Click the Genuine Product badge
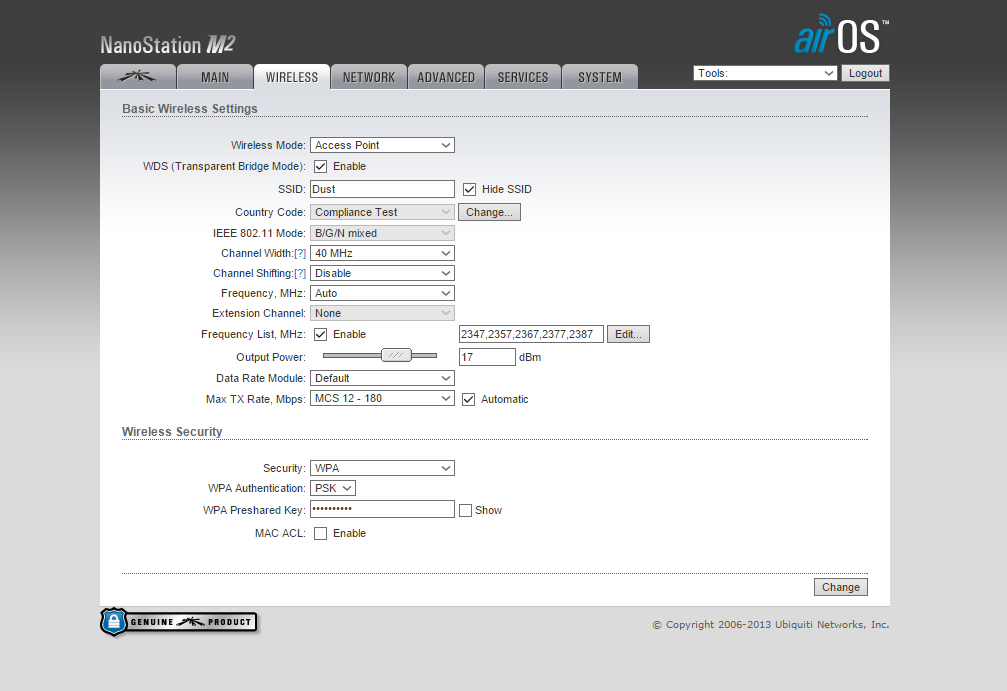Viewport: 1007px width, 691px height. [179, 622]
